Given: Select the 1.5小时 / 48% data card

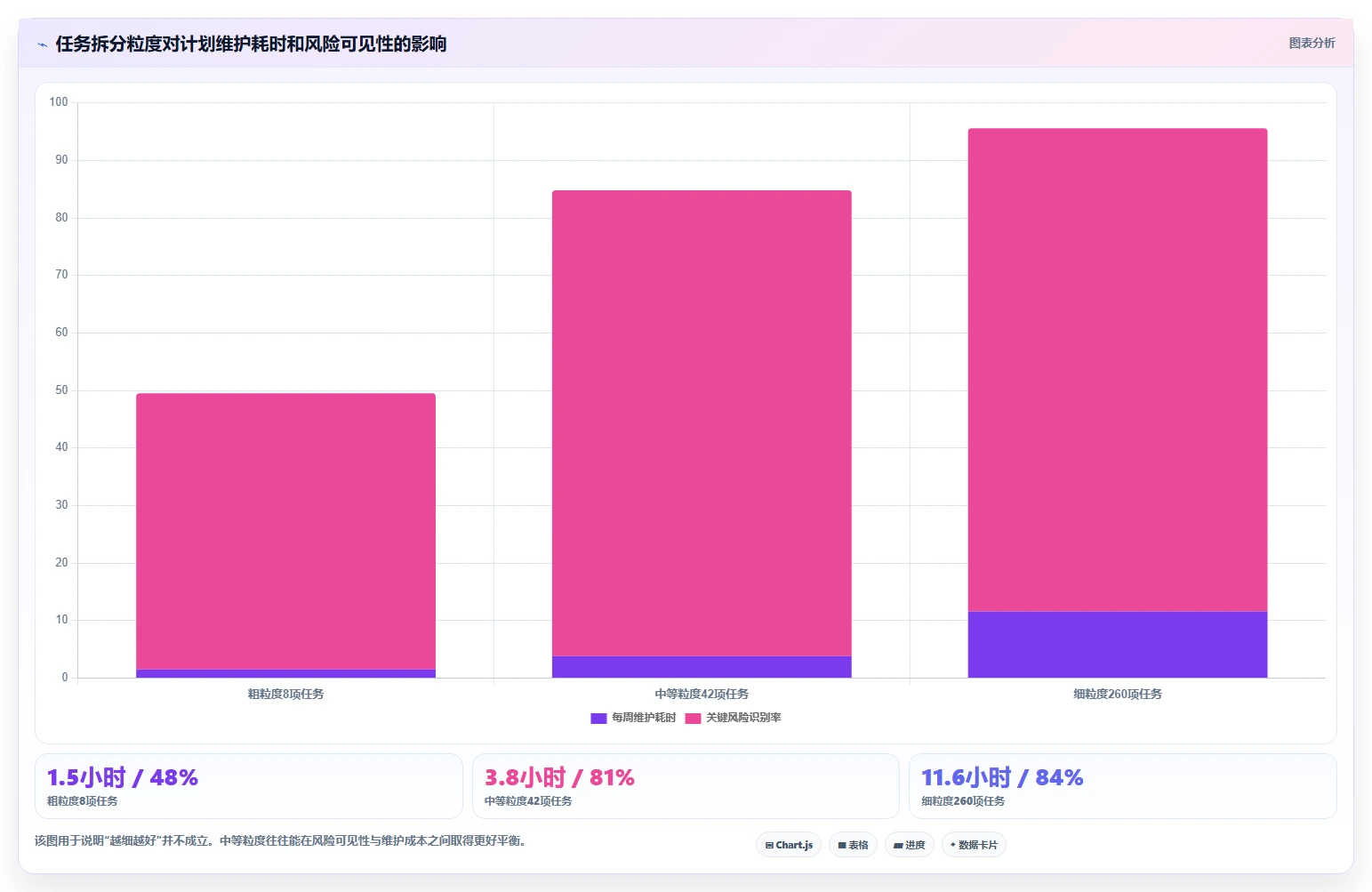Looking at the screenshot, I should click(x=249, y=786).
